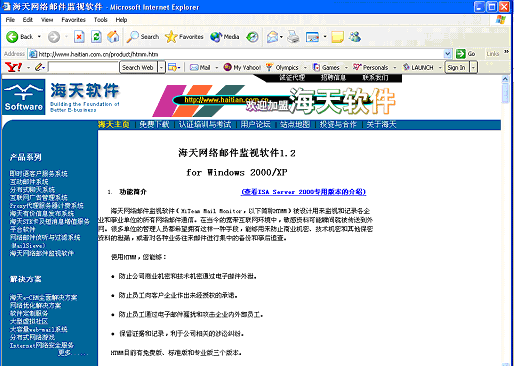Click the haitian.com.cn banner image
The width and height of the screenshot is (514, 366).
point(274,101)
